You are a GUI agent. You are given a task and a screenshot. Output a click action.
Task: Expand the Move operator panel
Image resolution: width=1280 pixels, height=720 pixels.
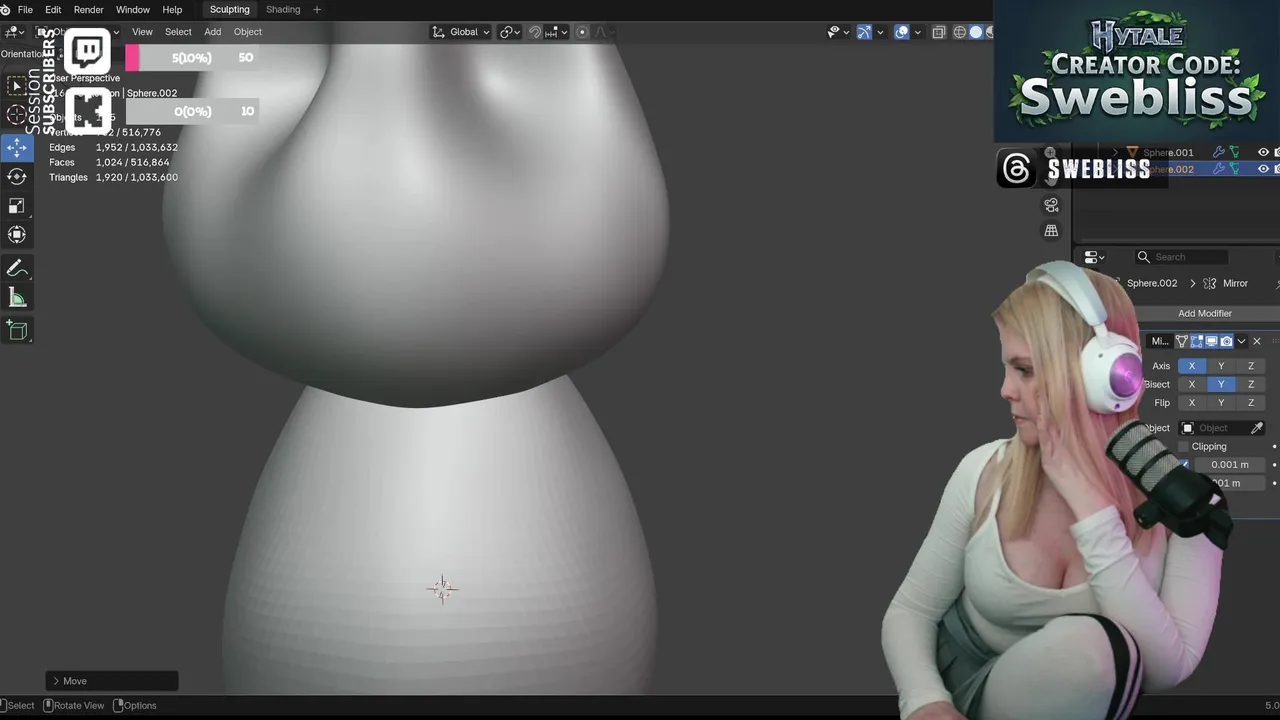pos(56,681)
